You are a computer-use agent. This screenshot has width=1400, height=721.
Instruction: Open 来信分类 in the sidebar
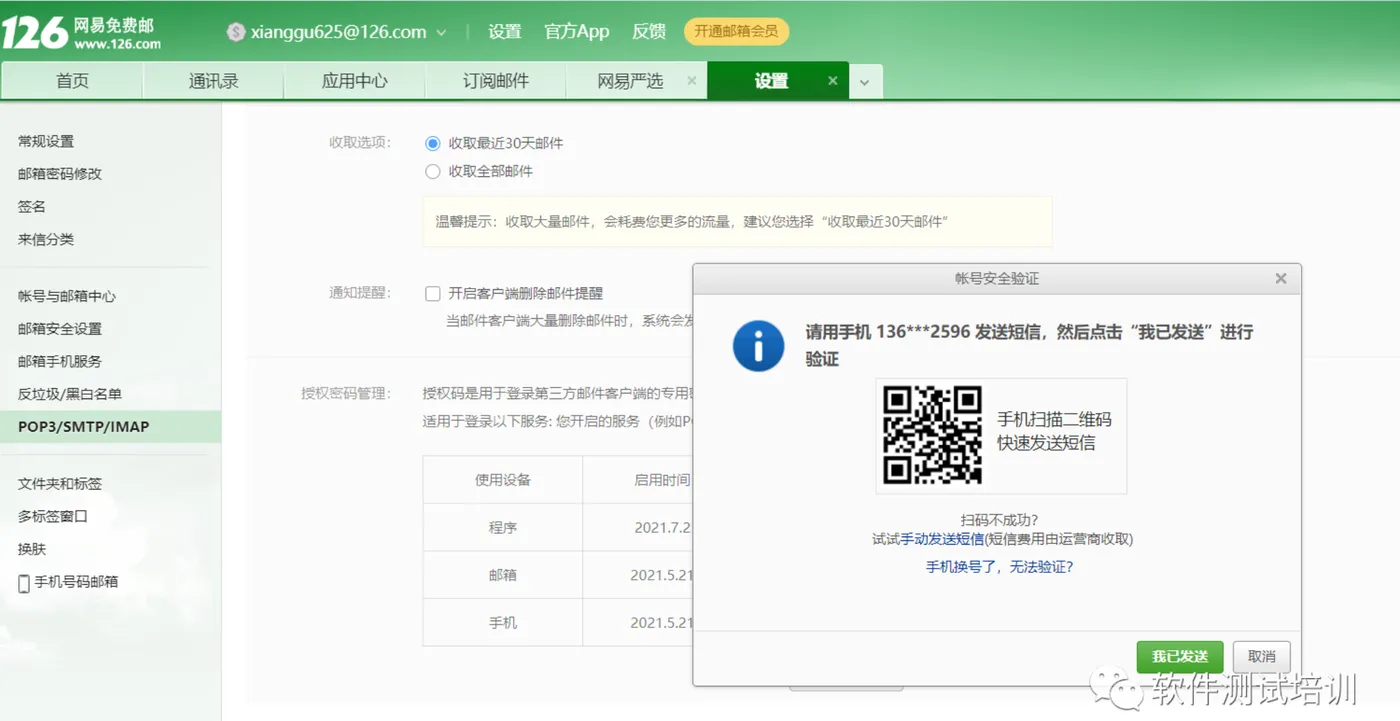(x=46, y=240)
